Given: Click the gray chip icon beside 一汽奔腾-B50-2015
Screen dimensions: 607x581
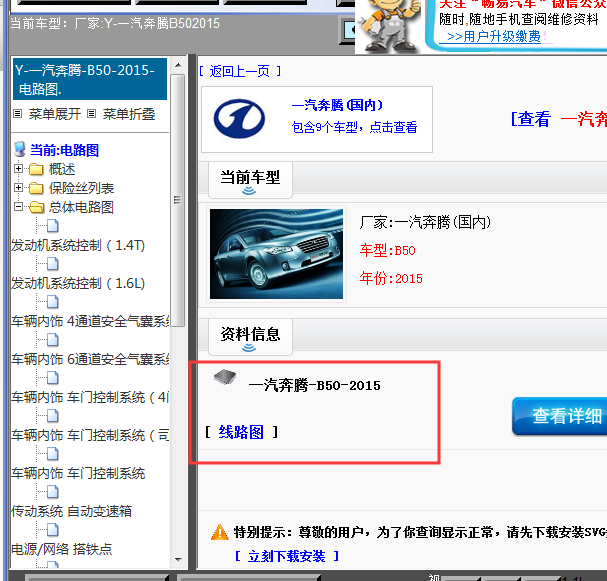Looking at the screenshot, I should [x=225, y=376].
